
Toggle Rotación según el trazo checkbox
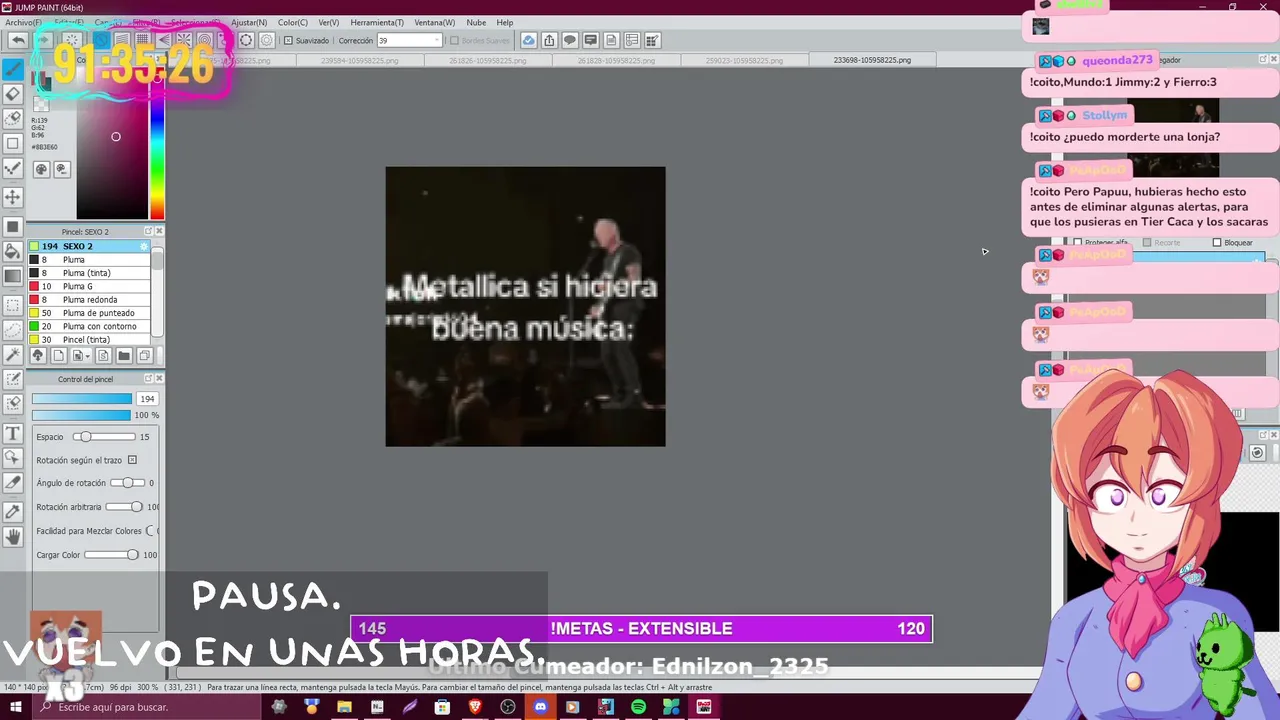[x=132, y=460]
